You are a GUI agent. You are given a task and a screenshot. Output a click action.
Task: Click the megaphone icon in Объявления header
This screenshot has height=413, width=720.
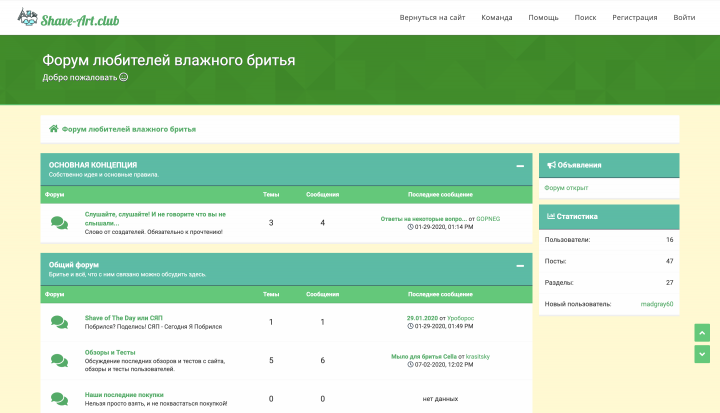click(551, 165)
